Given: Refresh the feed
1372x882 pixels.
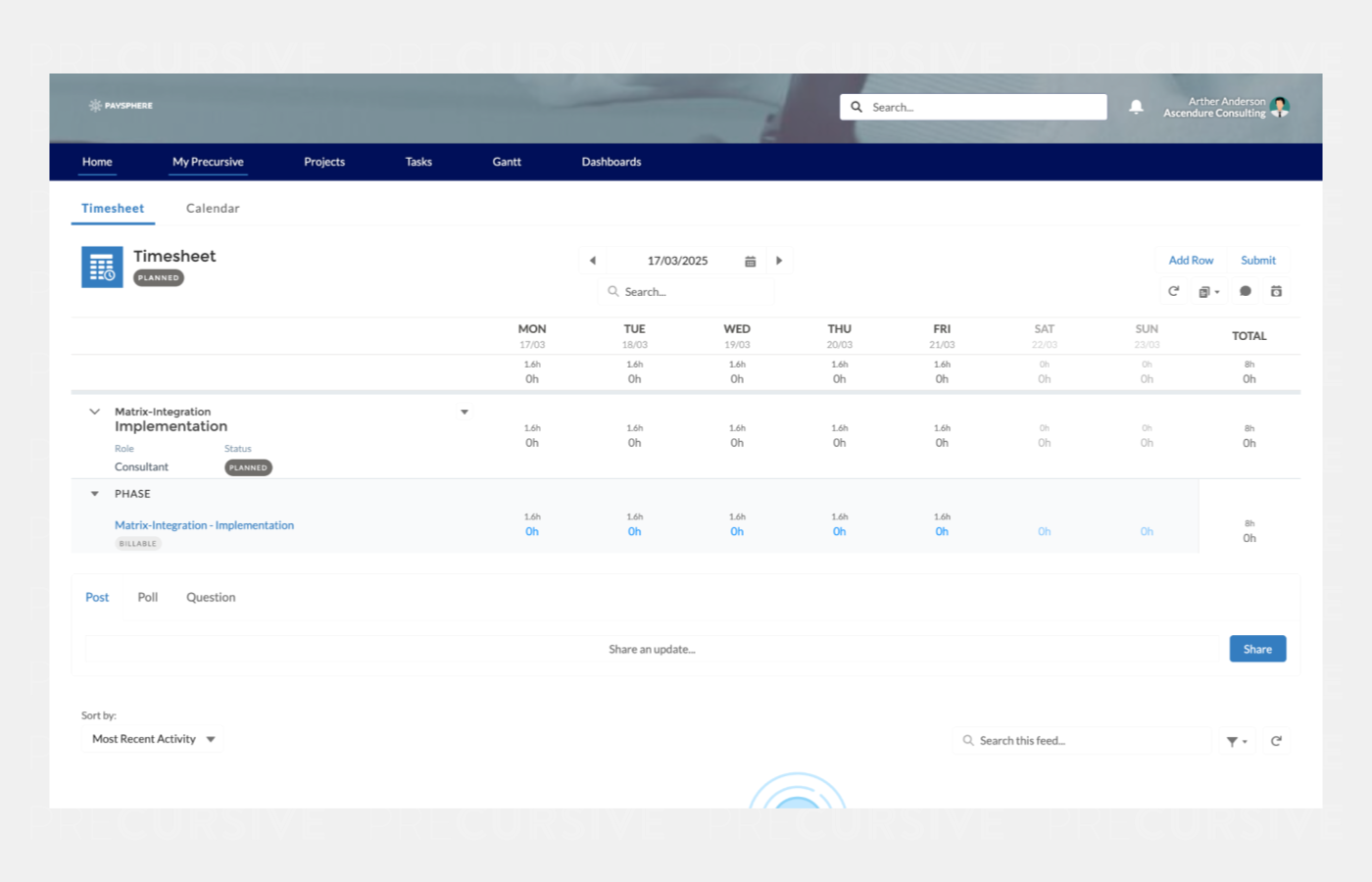Looking at the screenshot, I should 1276,741.
